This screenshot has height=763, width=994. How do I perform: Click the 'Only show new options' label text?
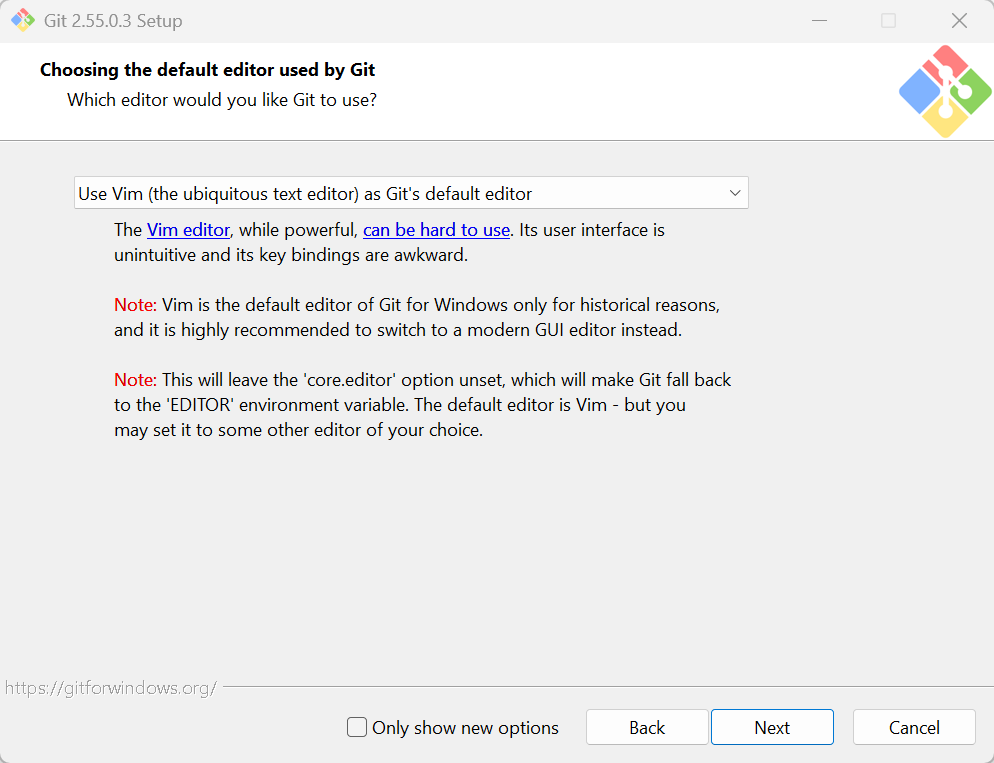[465, 728]
